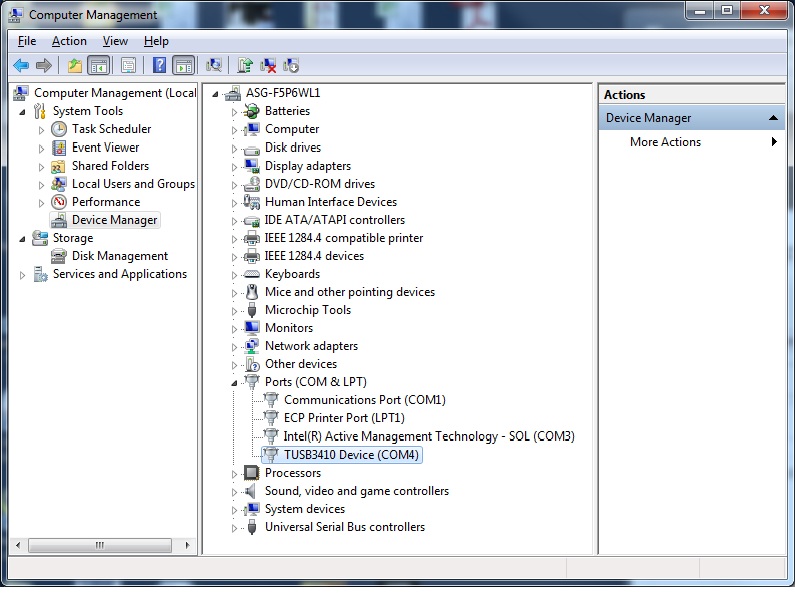
Task: Expand the Display adapters category
Action: coord(234,167)
